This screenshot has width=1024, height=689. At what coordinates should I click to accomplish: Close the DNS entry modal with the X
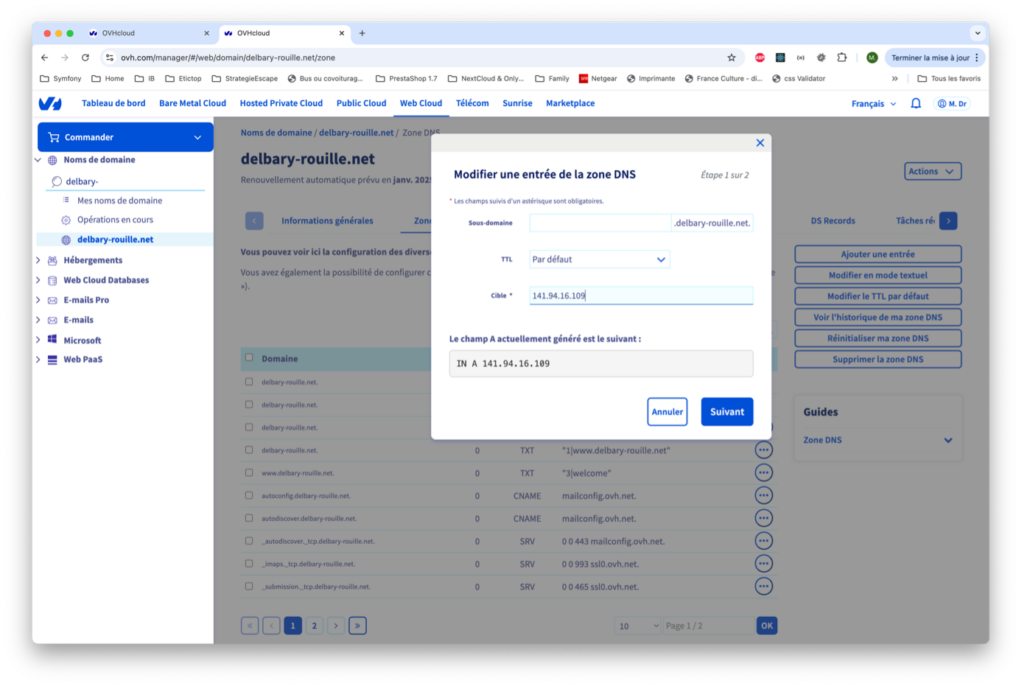[x=760, y=142]
